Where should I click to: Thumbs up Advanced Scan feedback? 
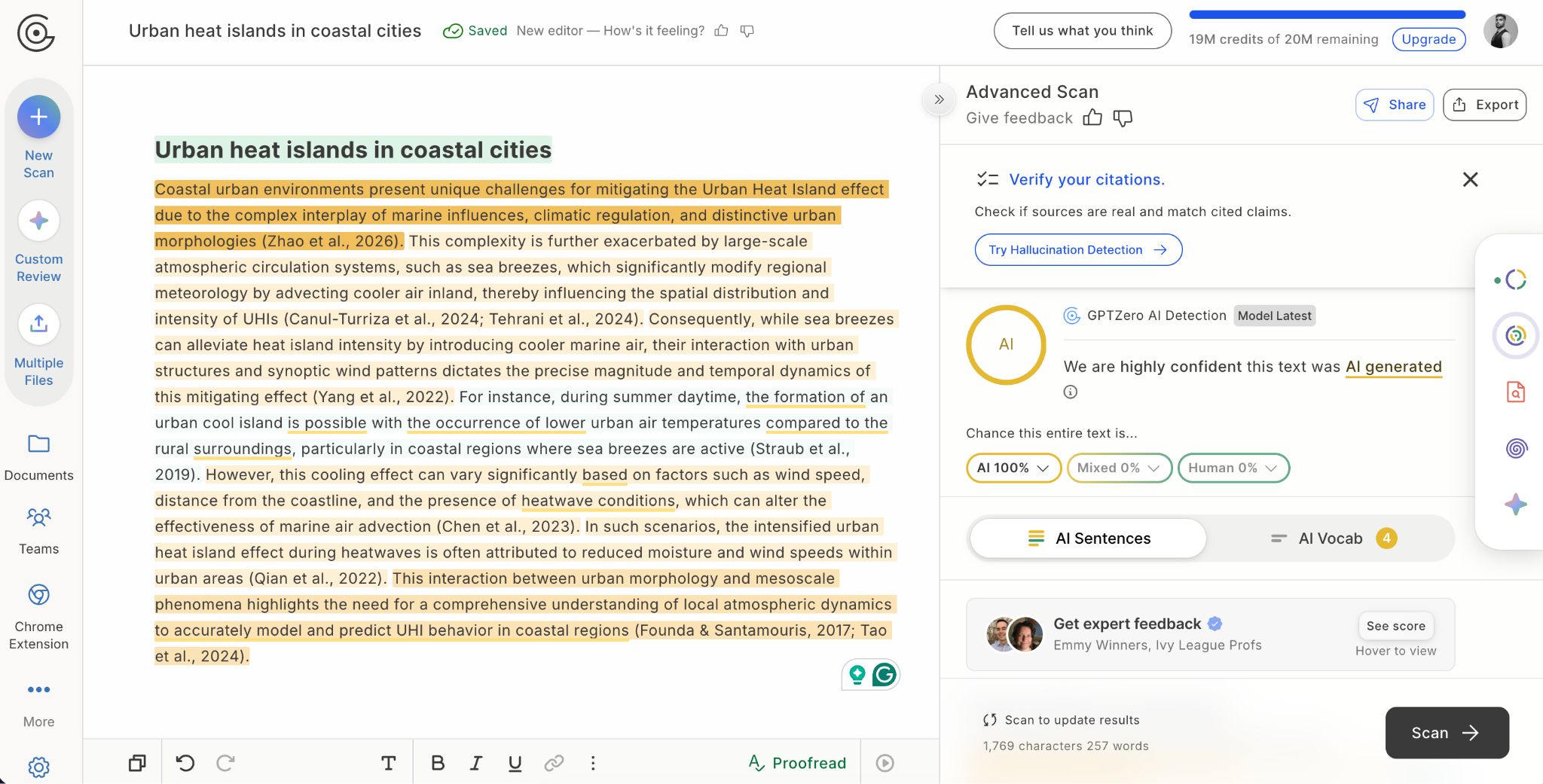click(x=1092, y=117)
